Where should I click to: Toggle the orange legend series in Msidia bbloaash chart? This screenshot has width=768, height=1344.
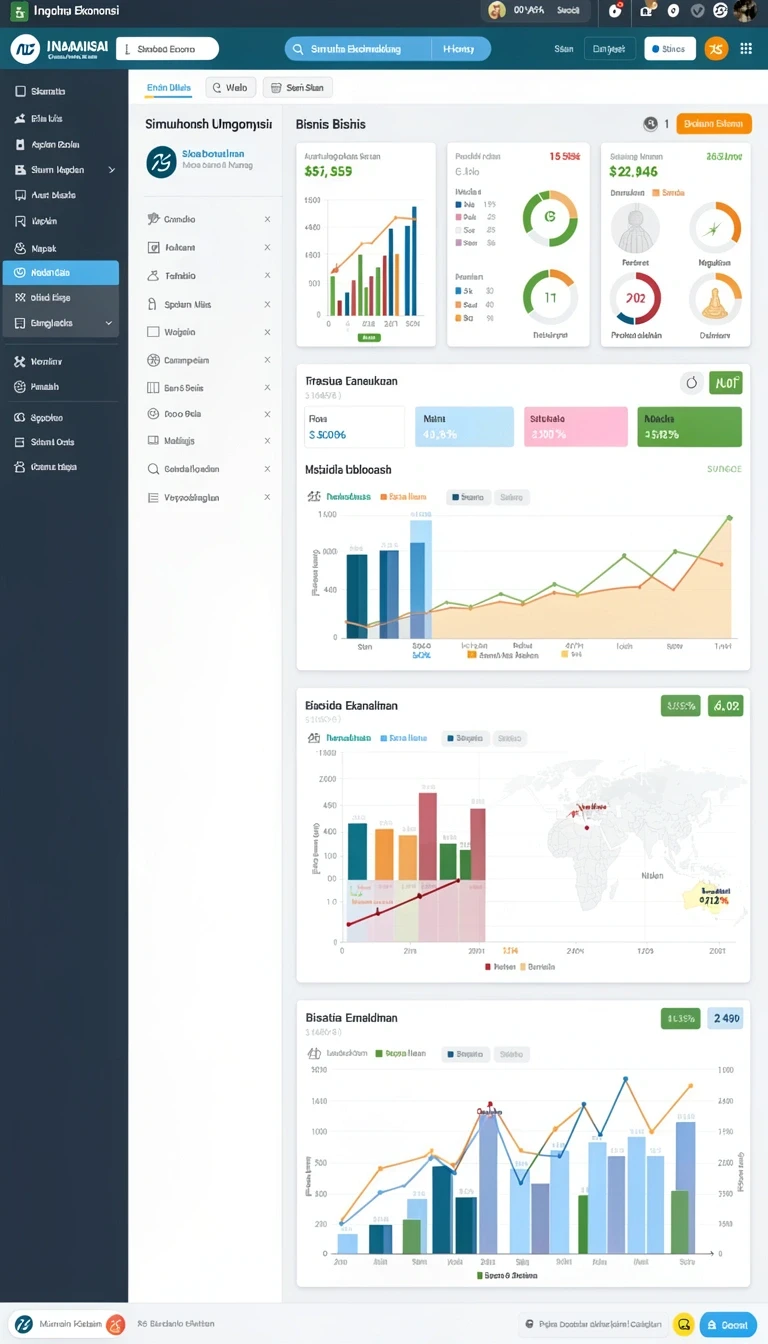[403, 496]
